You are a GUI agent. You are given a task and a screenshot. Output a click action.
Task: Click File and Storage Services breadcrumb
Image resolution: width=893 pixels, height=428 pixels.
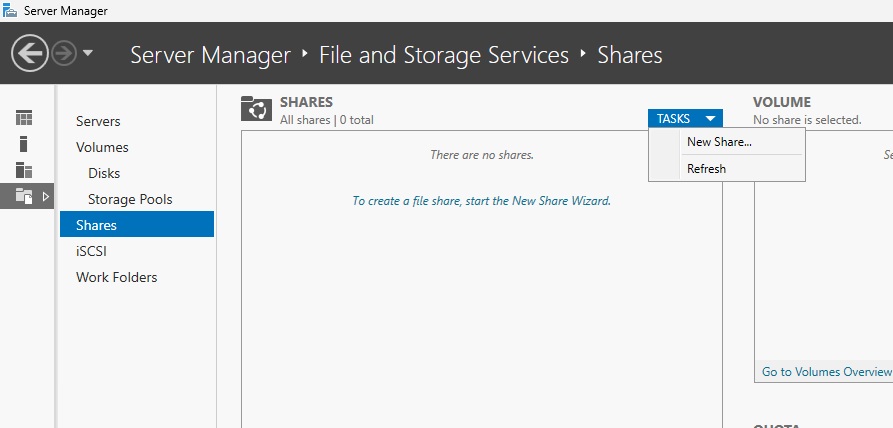tap(444, 55)
